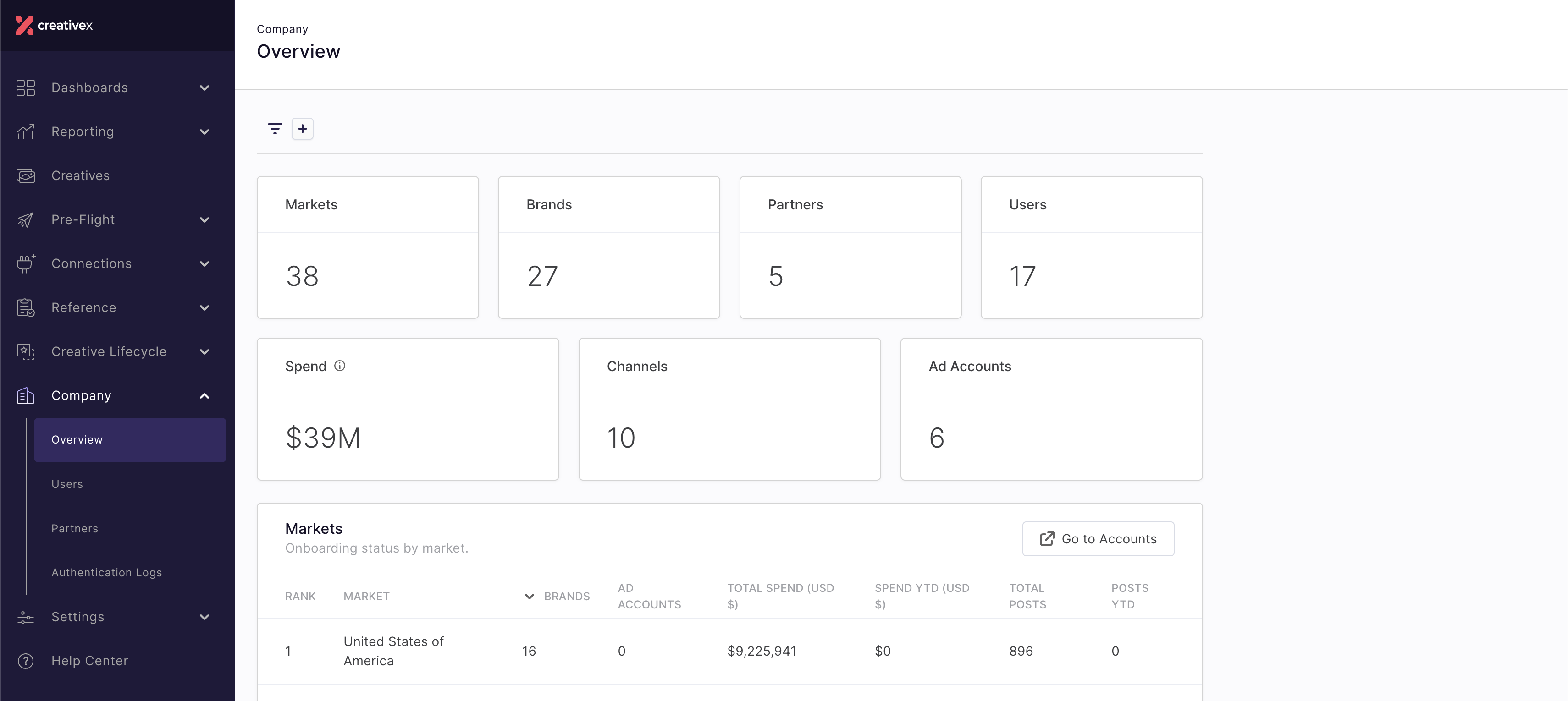Click the Spend card showing $39M
Screen dimensions: 1568x701
(408, 409)
